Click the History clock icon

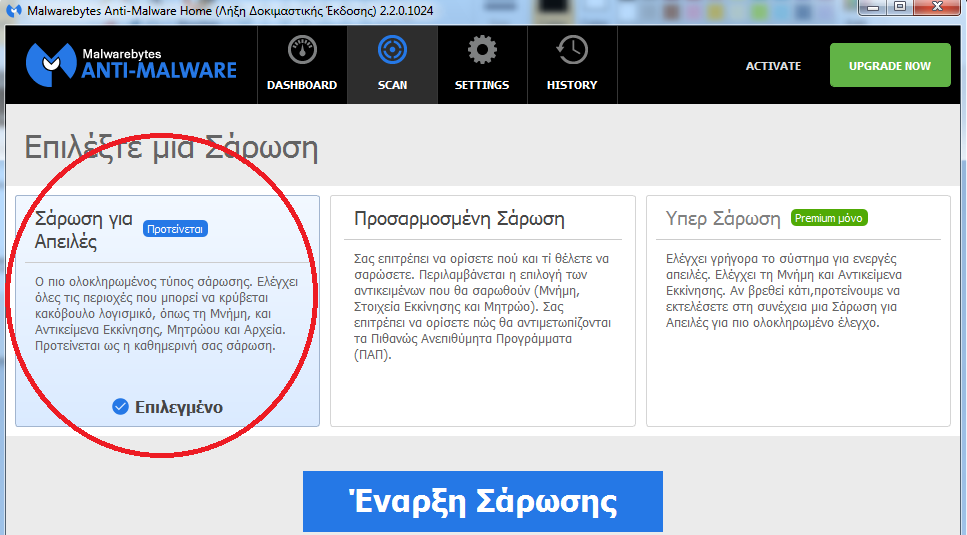pos(572,50)
